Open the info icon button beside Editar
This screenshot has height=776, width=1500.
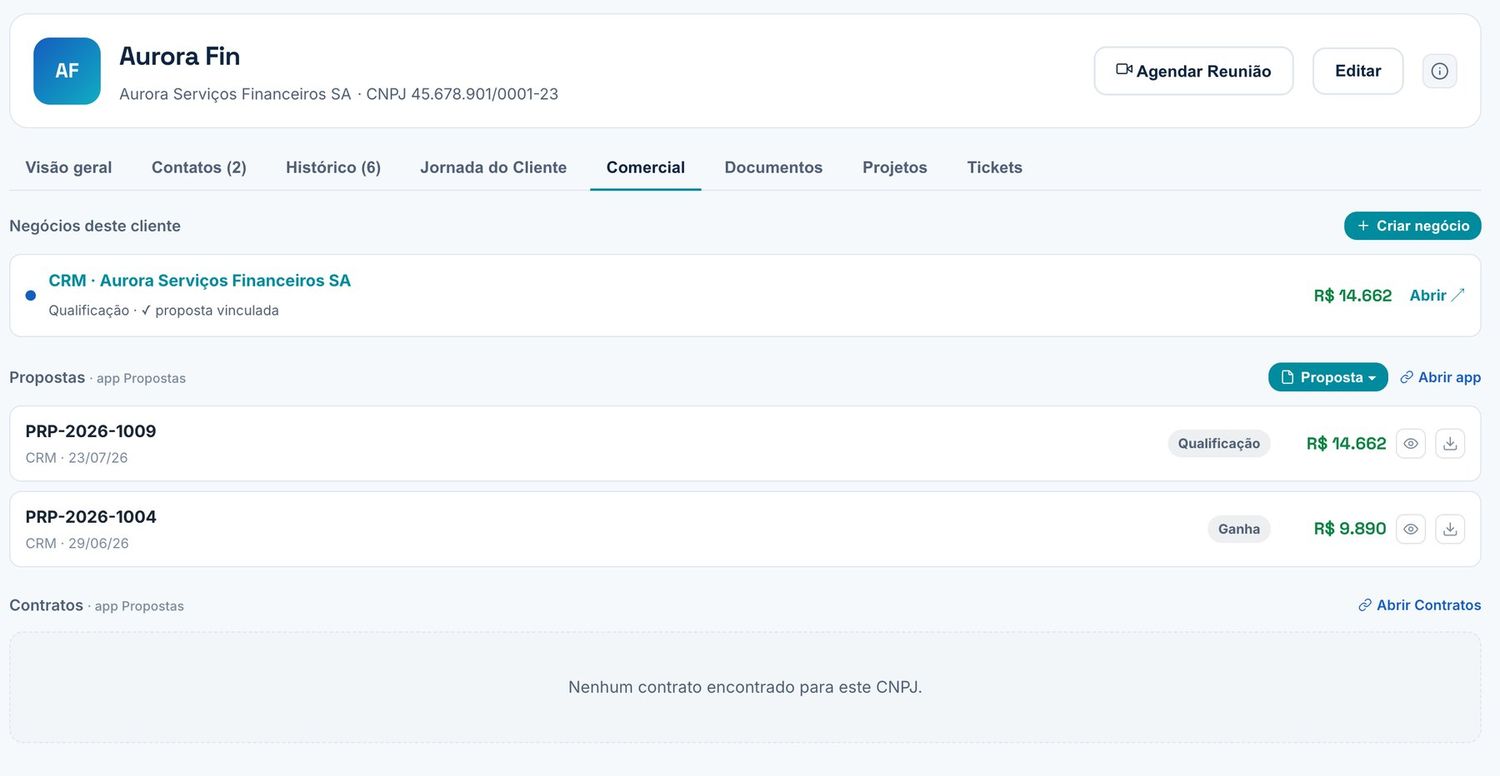coord(1440,71)
